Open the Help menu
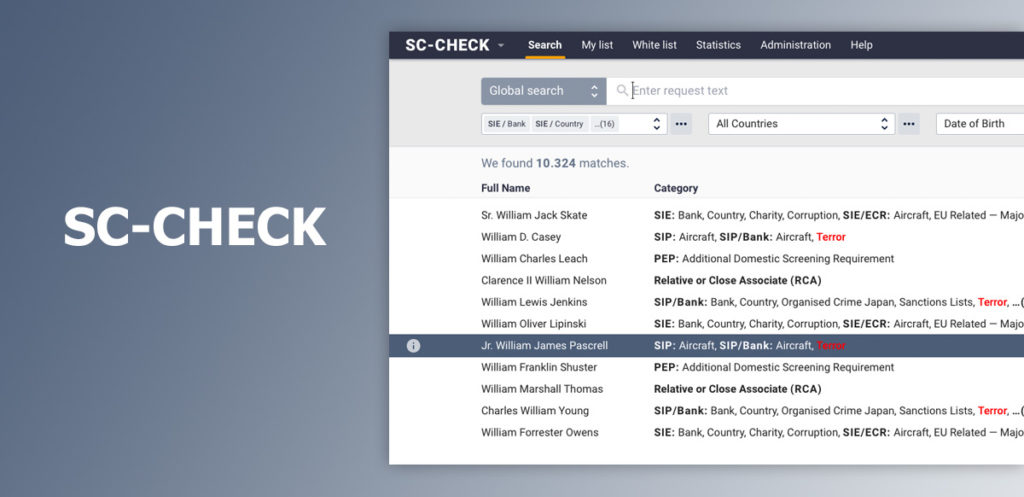The image size is (1024, 497). pyautogui.click(x=861, y=45)
